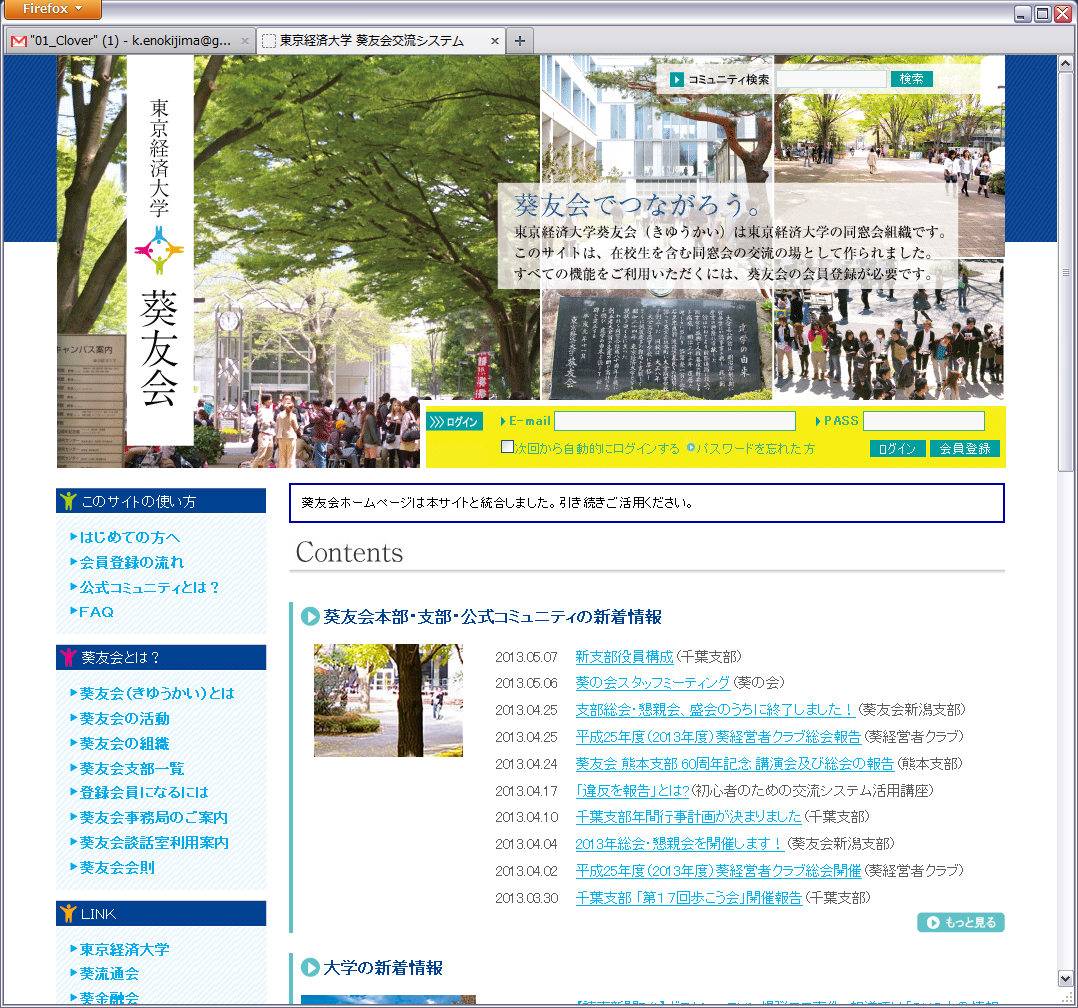Click the もっと見る button
The image size is (1078, 1008).
(x=960, y=922)
